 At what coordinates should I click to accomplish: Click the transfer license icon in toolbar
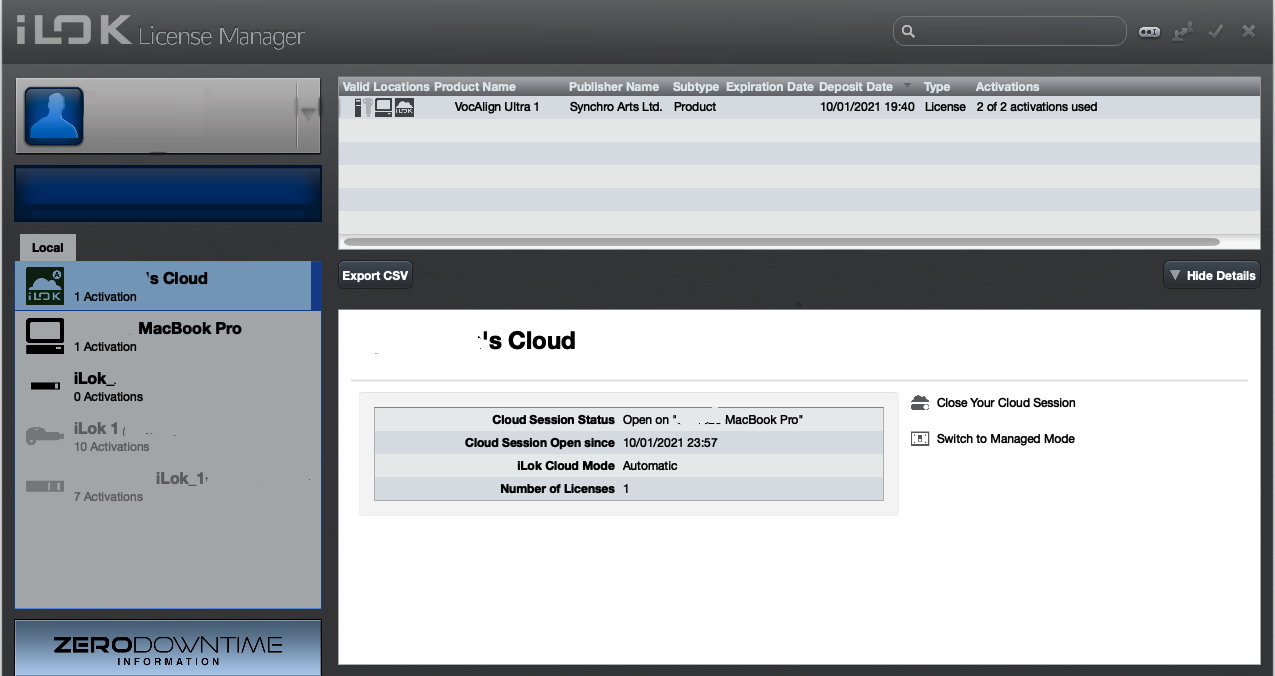pos(1183,32)
